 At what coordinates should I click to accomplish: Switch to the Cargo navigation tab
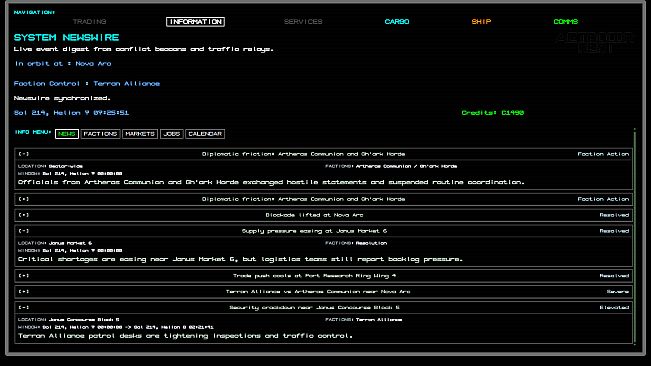tap(397, 22)
